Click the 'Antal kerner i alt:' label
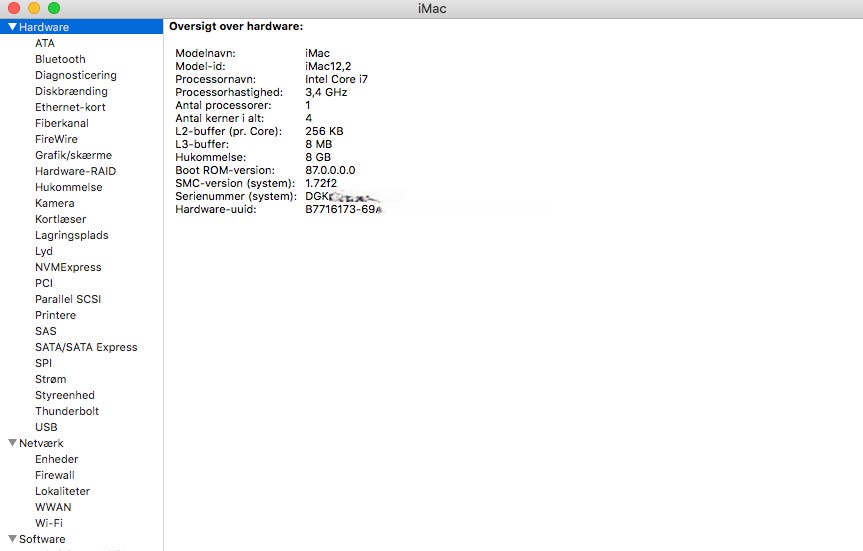Viewport: 863px width, 551px height. (x=220, y=118)
